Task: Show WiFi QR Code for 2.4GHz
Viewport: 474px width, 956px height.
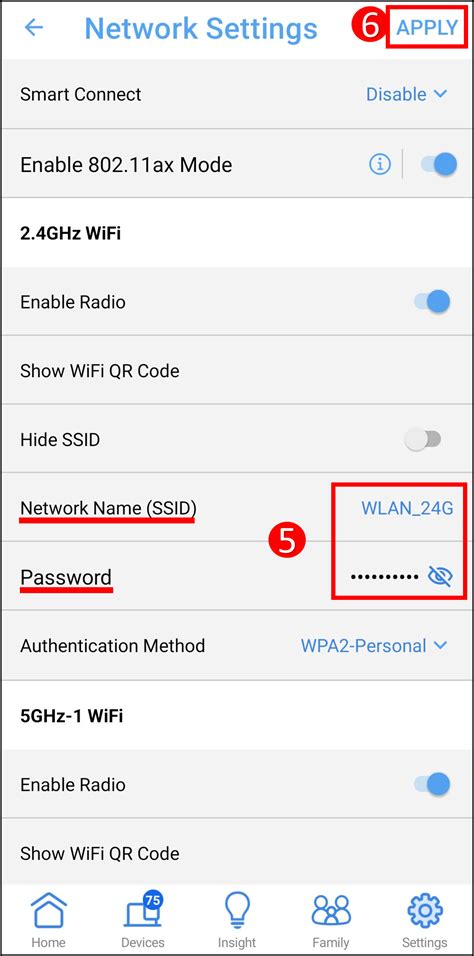Action: pyautogui.click(x=237, y=370)
